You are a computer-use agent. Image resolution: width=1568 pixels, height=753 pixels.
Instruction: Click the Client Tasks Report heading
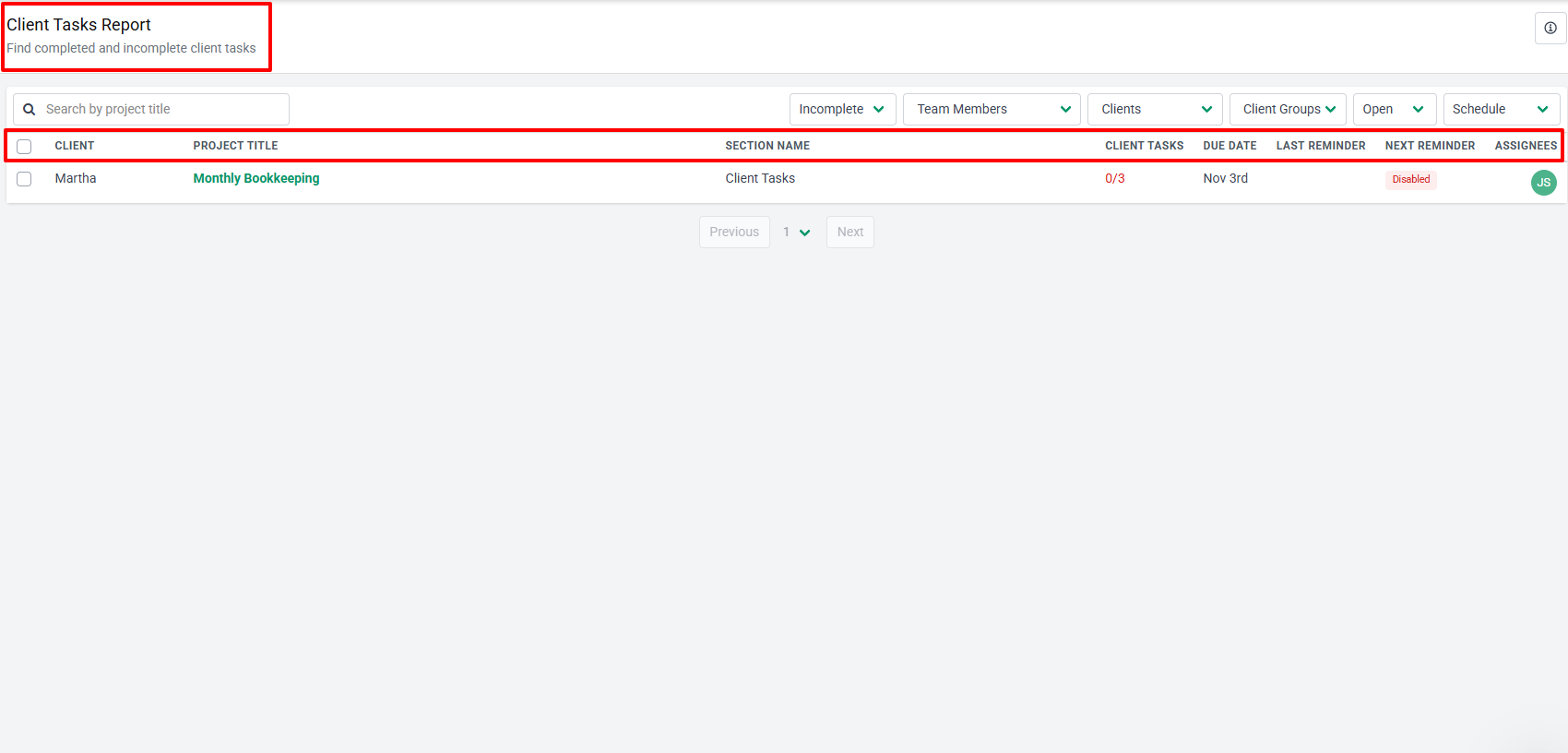pyautogui.click(x=79, y=25)
